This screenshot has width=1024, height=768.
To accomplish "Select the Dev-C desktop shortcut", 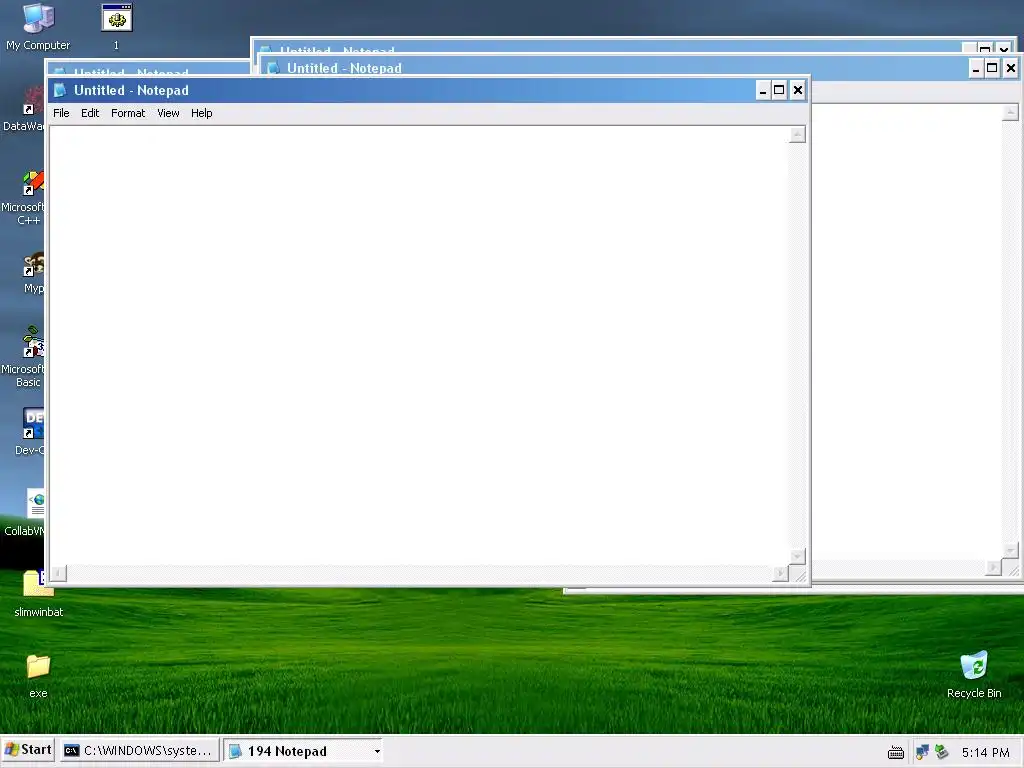I will [x=30, y=431].
